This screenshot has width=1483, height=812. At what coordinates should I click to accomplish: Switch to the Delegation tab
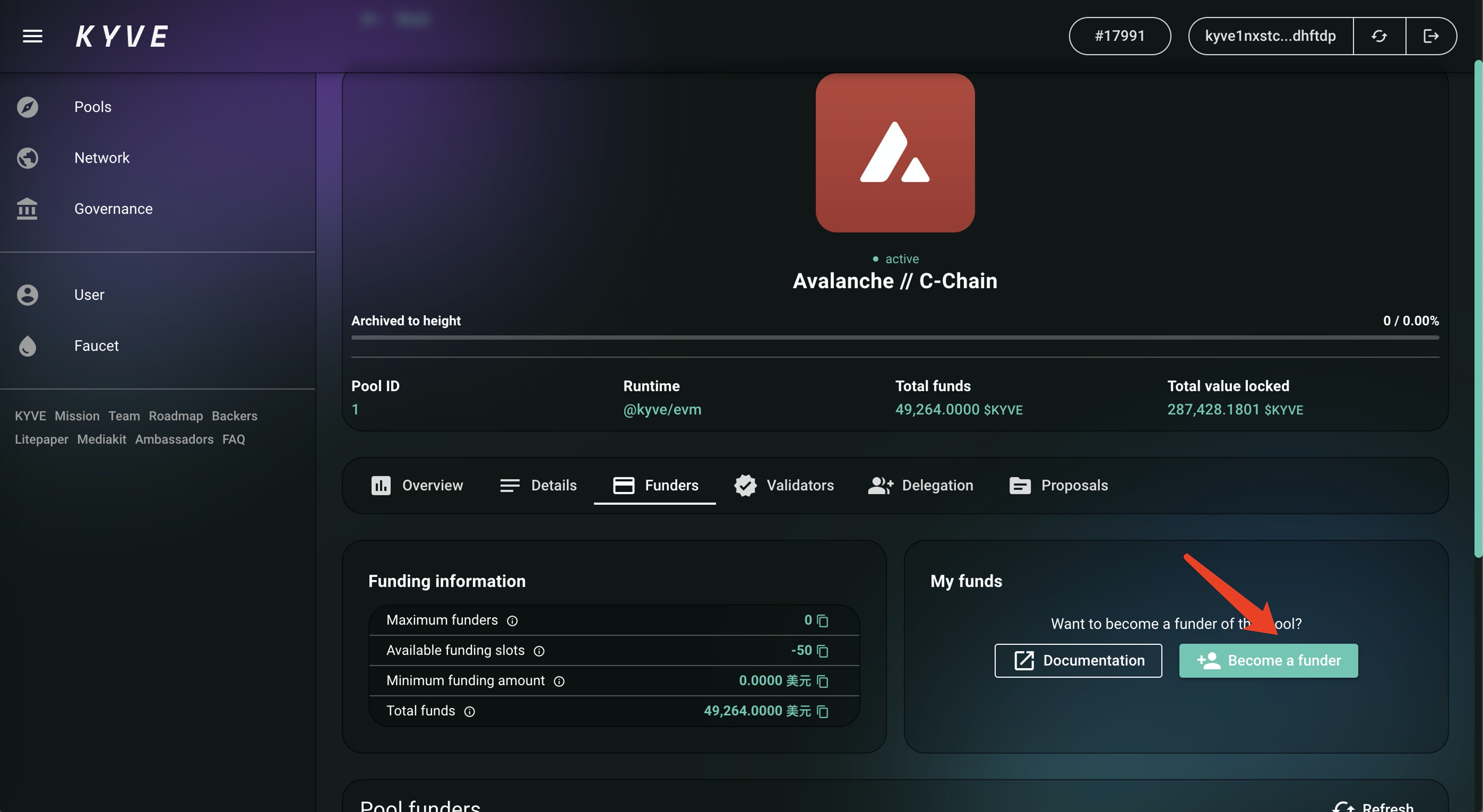coord(920,486)
